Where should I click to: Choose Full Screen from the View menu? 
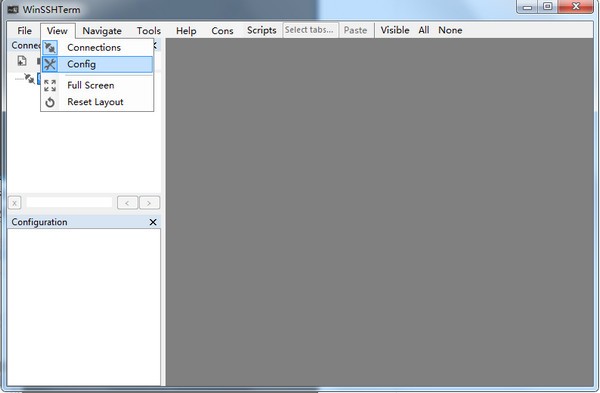[97, 85]
